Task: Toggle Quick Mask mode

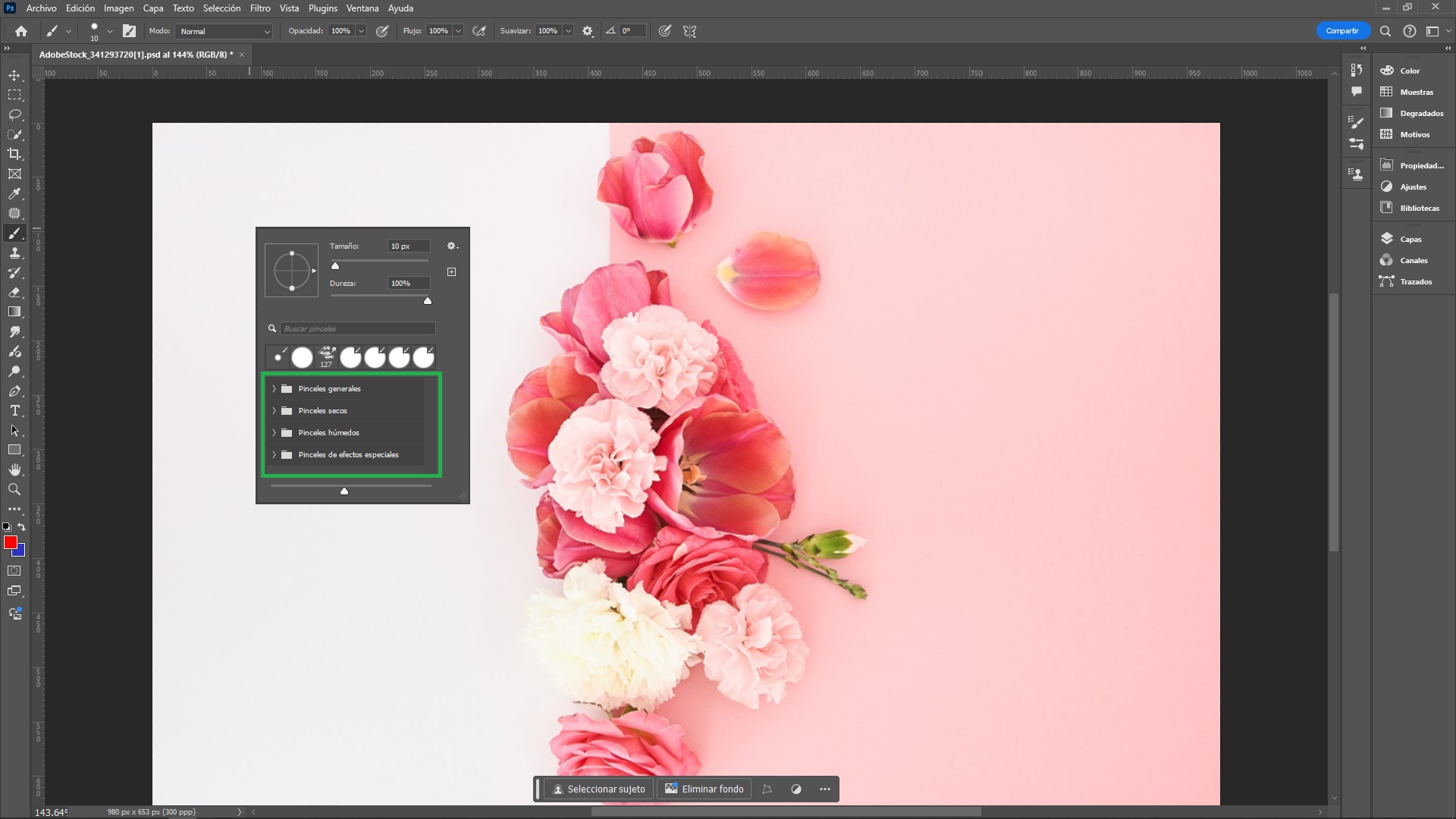Action: [14, 571]
